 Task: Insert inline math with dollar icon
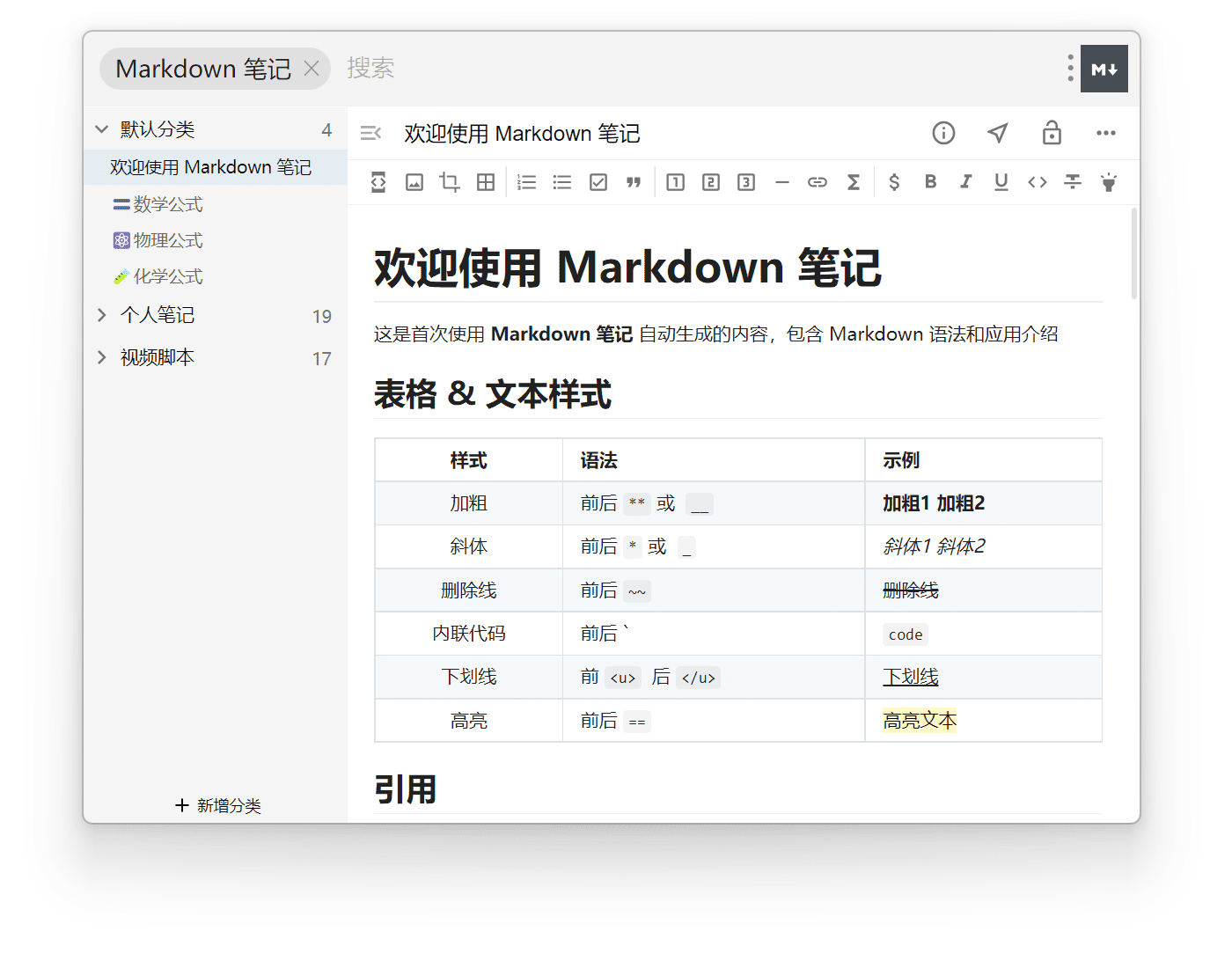point(894,182)
